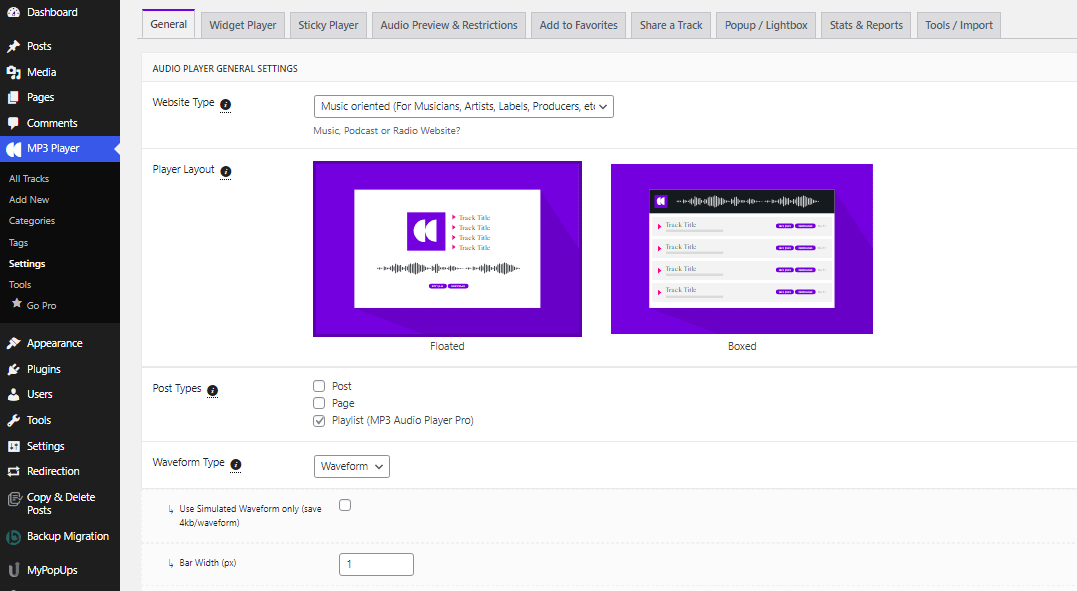
Task: Click the Go Pro link
Action: 41,306
